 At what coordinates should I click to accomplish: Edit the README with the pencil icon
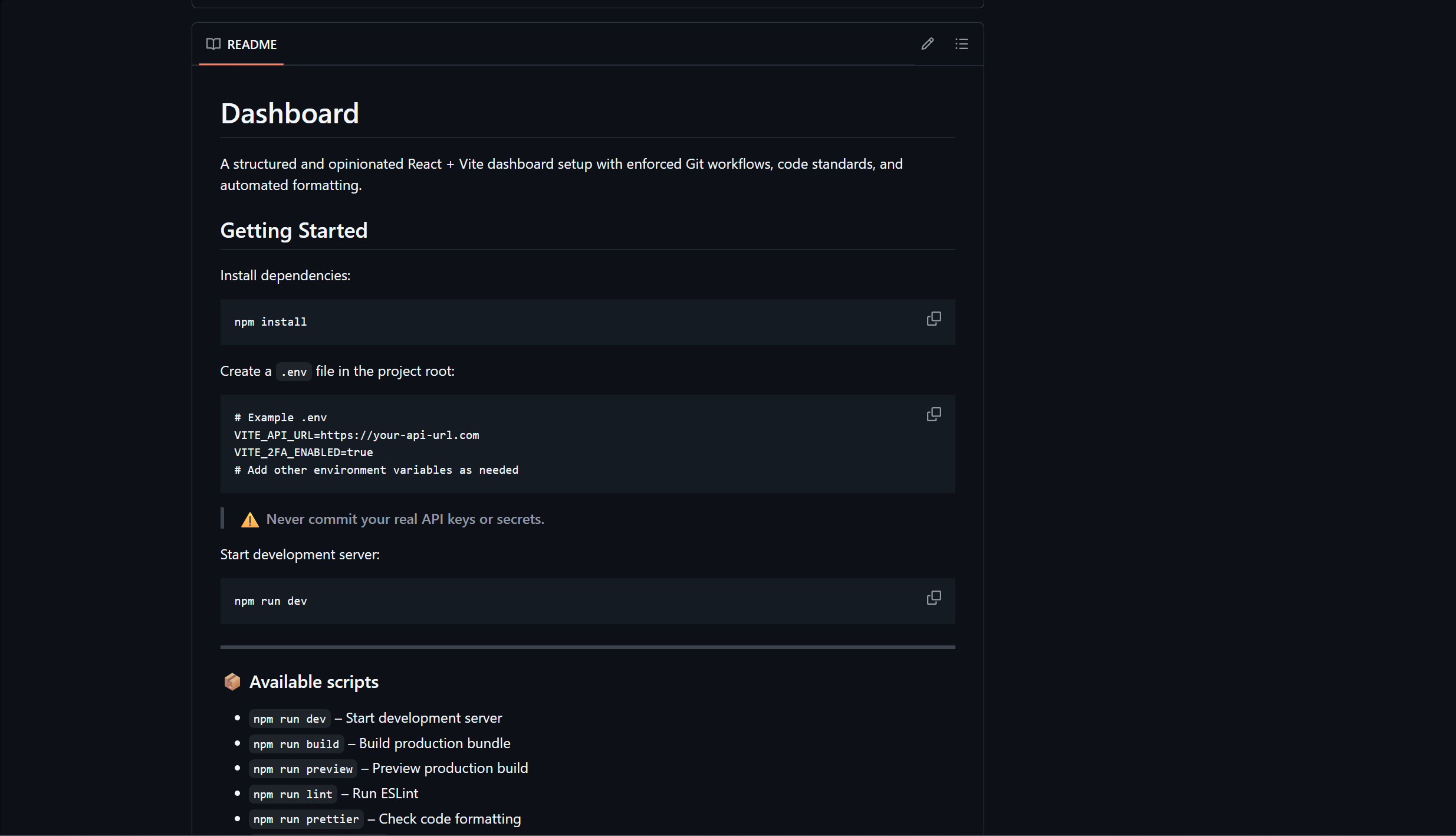[927, 44]
